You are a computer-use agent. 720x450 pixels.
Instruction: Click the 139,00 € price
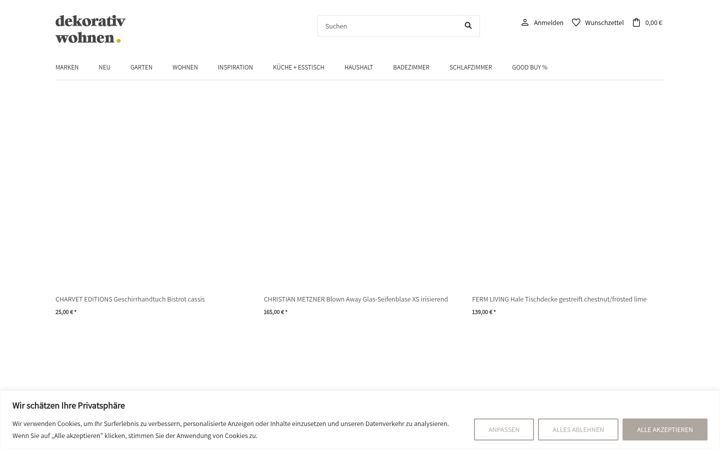484,312
